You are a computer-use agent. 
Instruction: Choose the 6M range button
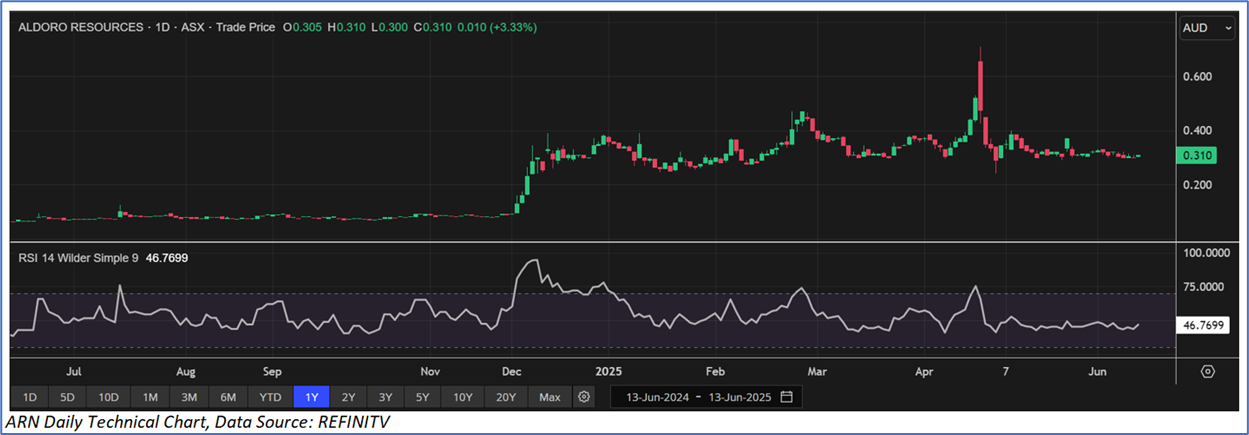pyautogui.click(x=228, y=397)
